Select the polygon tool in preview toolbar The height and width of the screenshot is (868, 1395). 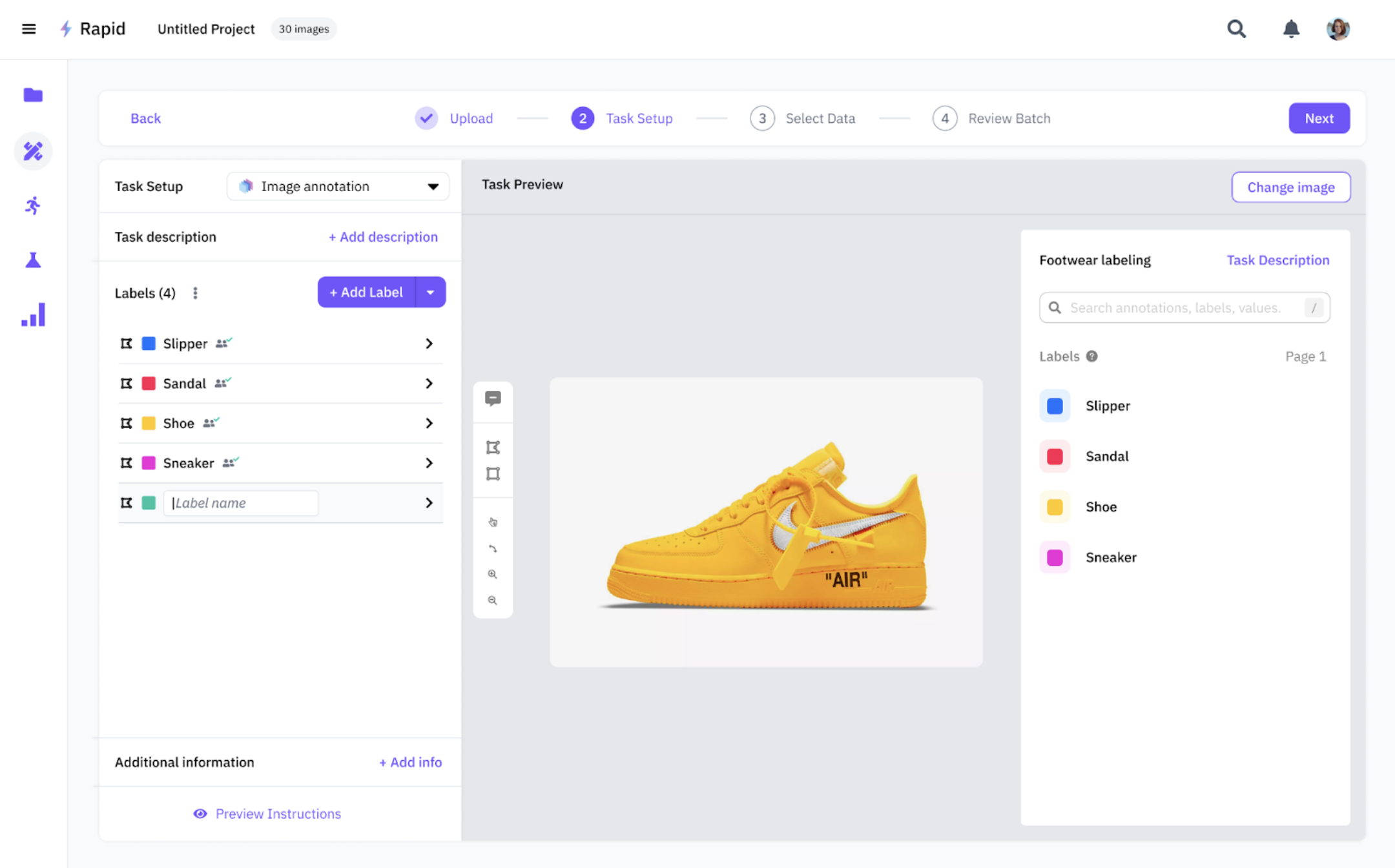(x=493, y=447)
